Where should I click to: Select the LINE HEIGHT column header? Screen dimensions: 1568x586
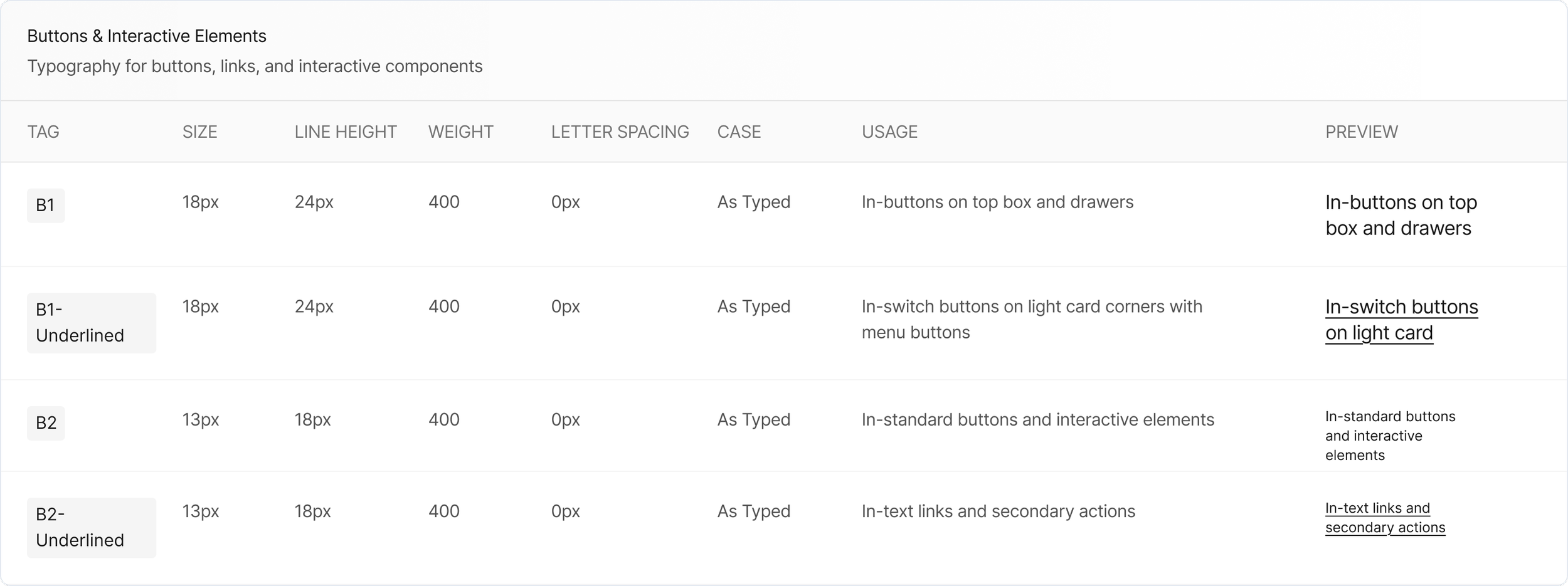346,132
